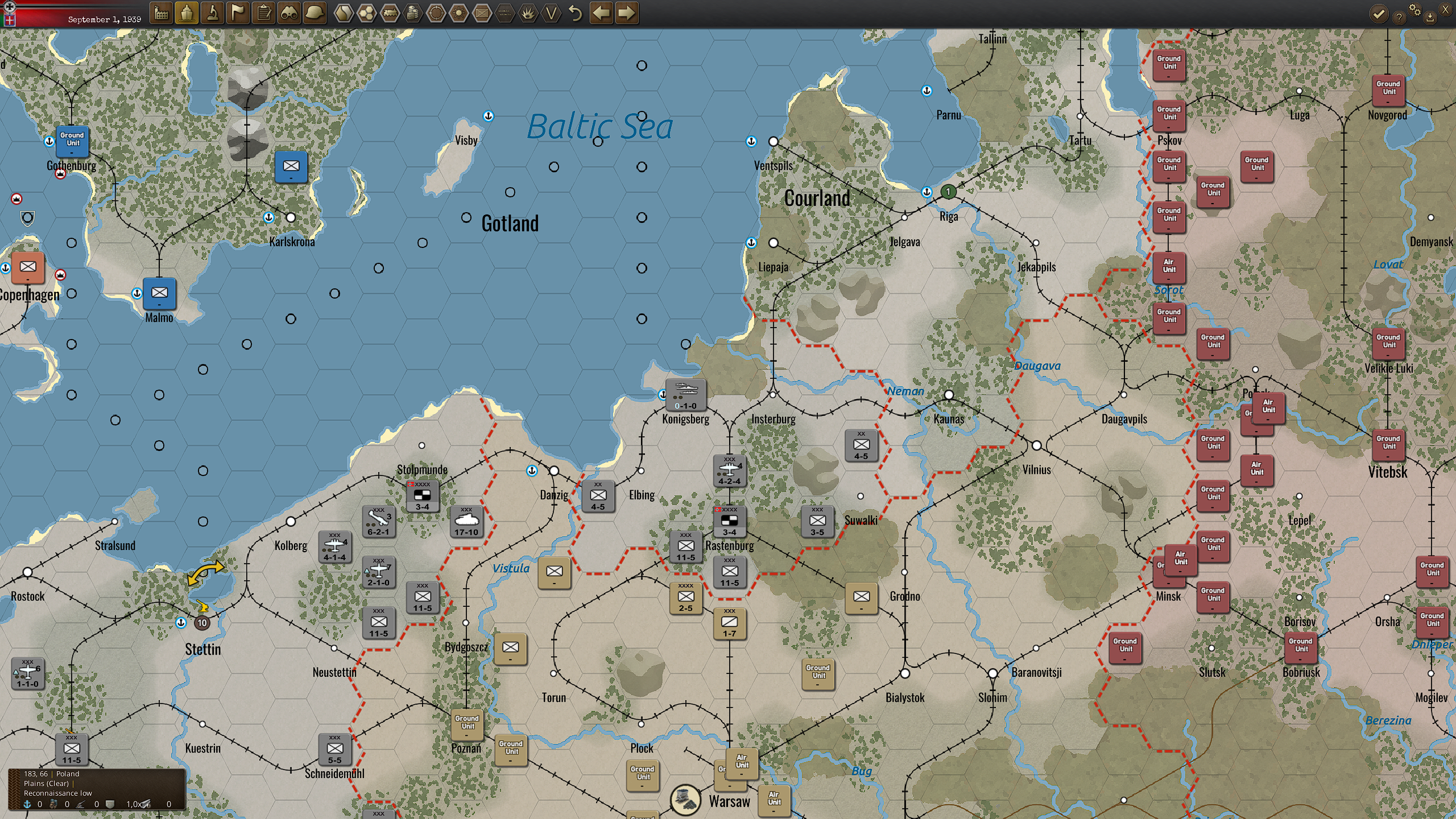Open the research microscope panel

point(213,13)
